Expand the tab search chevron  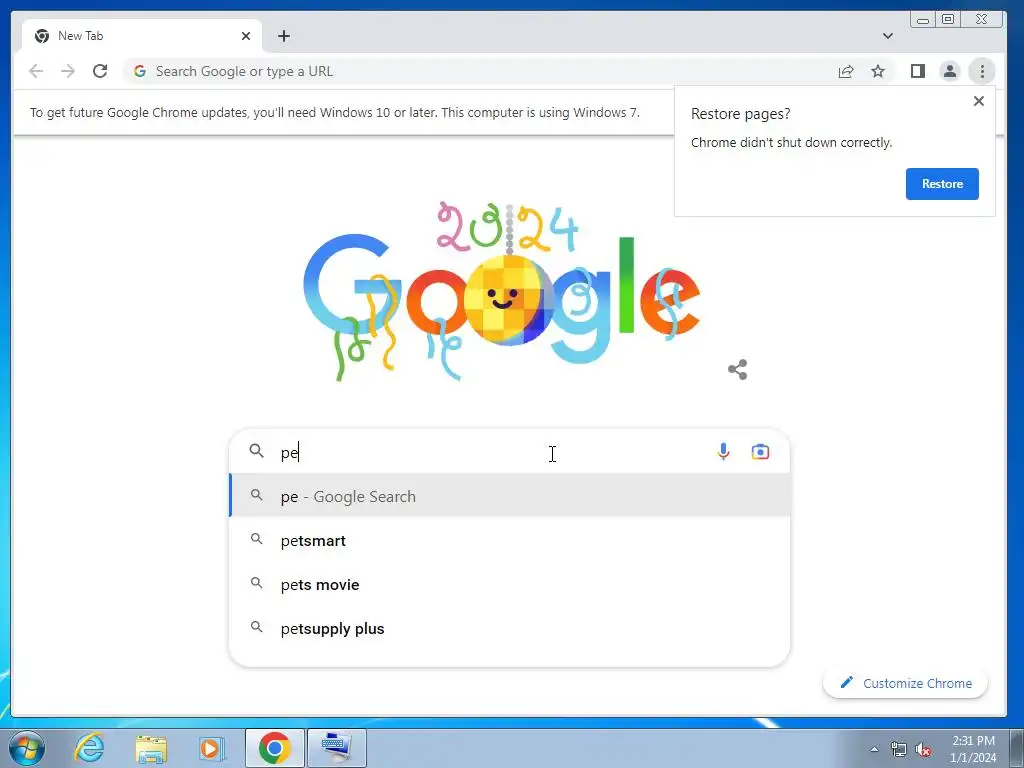point(888,36)
